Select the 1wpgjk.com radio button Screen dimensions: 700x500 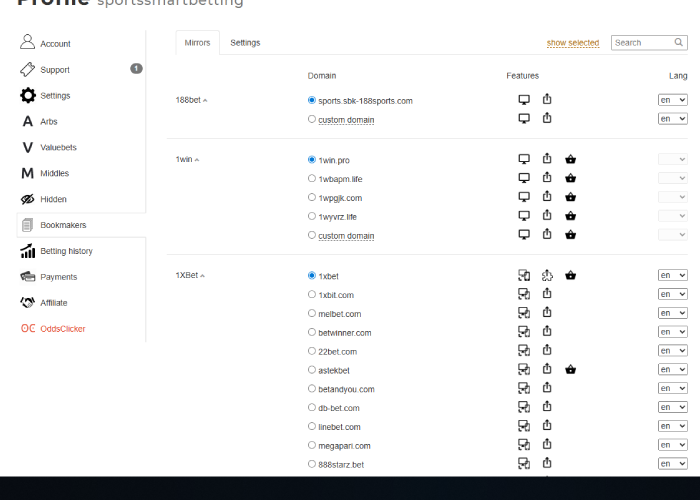coord(312,197)
